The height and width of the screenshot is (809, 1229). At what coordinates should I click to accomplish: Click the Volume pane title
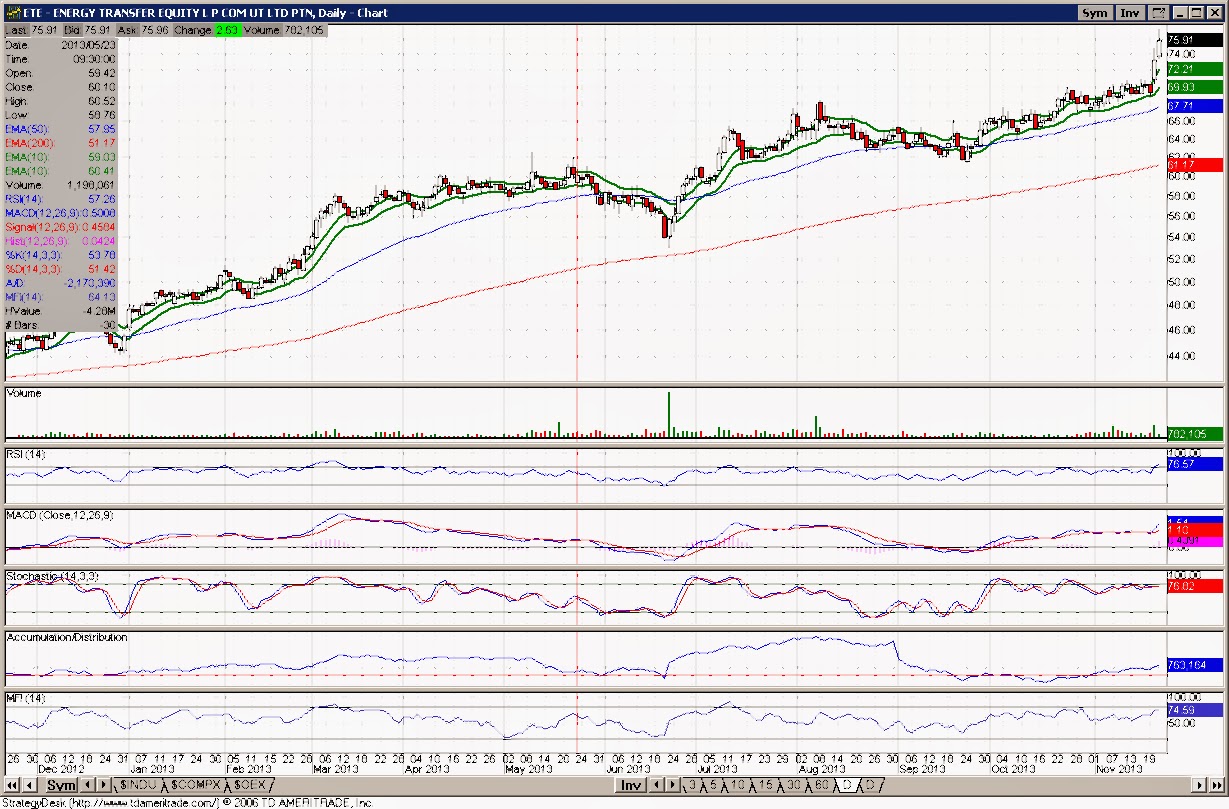coord(25,394)
